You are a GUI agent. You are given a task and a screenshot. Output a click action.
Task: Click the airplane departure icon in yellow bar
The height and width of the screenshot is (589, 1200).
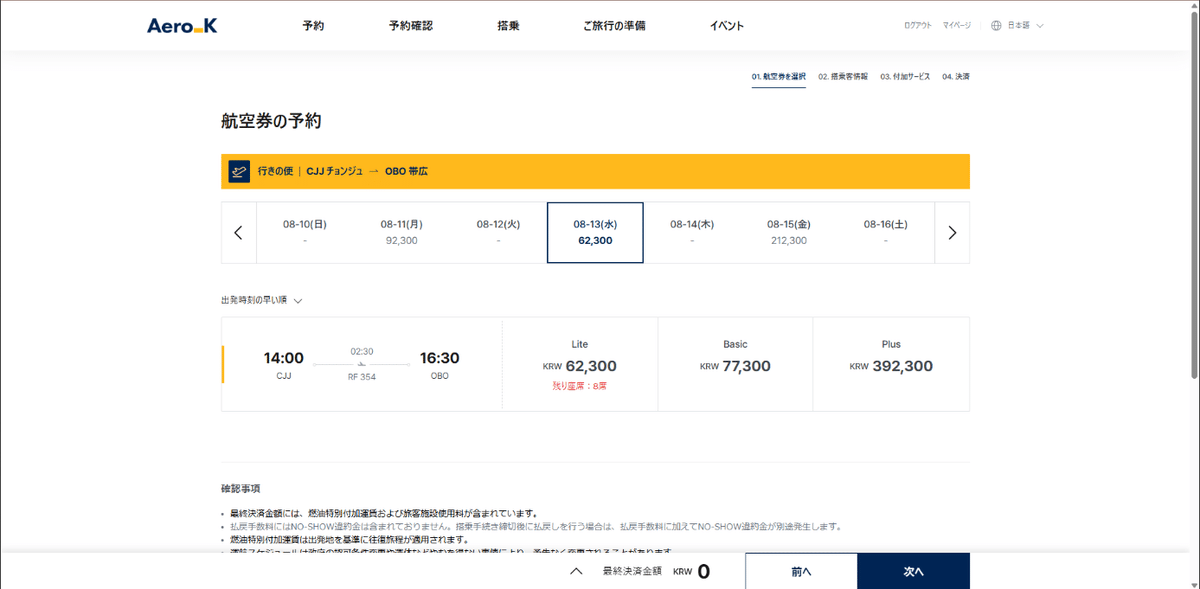[x=239, y=171]
